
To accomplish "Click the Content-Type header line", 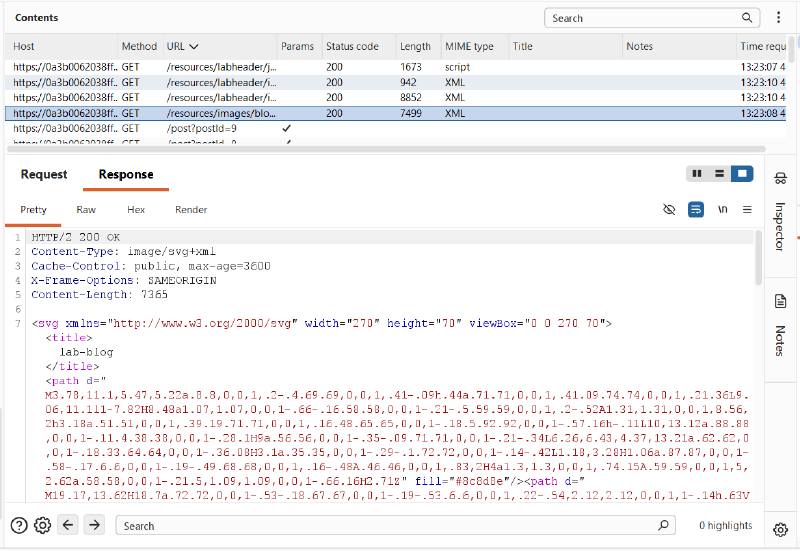I will (x=123, y=252).
